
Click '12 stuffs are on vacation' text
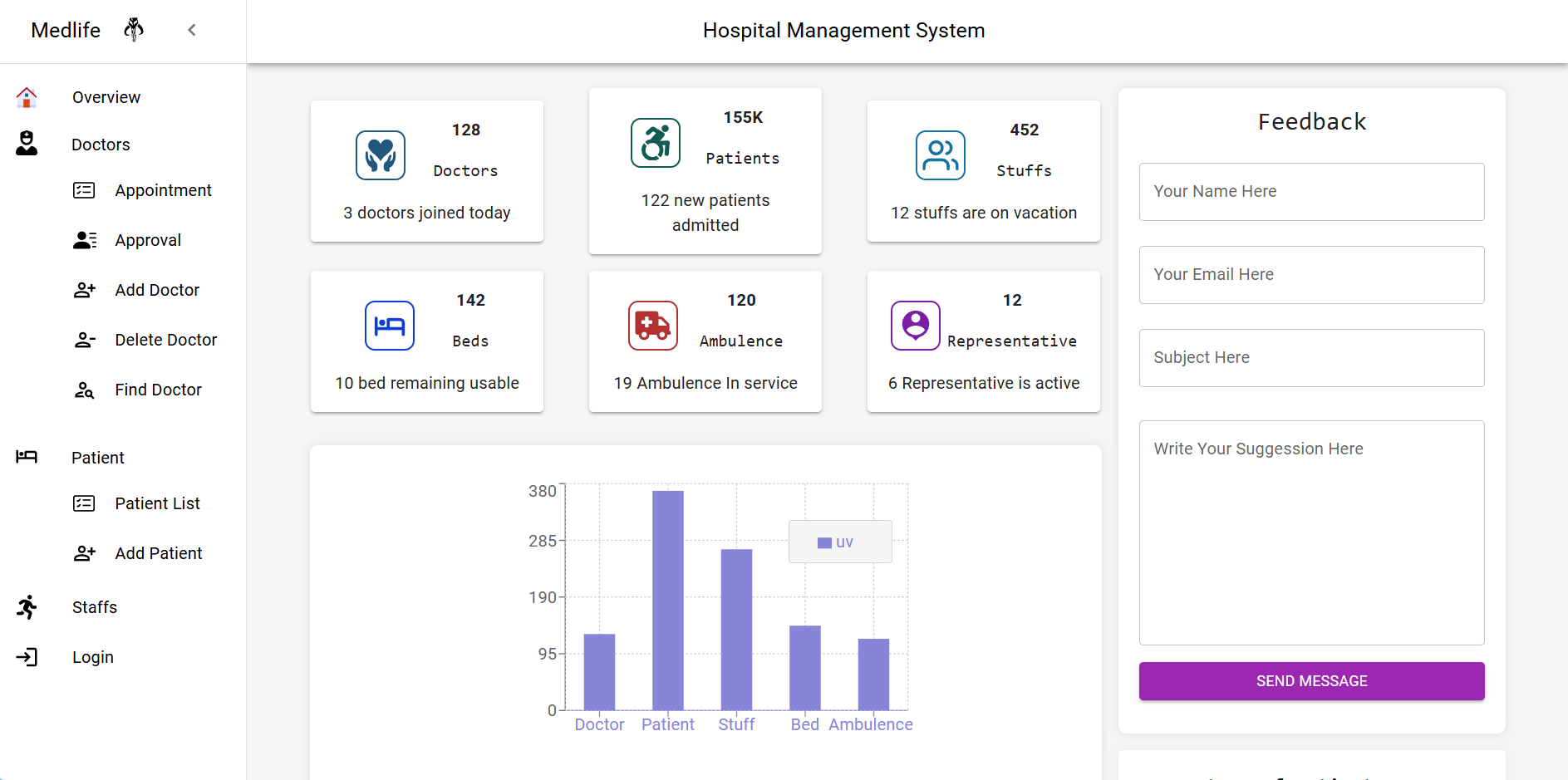tap(984, 213)
